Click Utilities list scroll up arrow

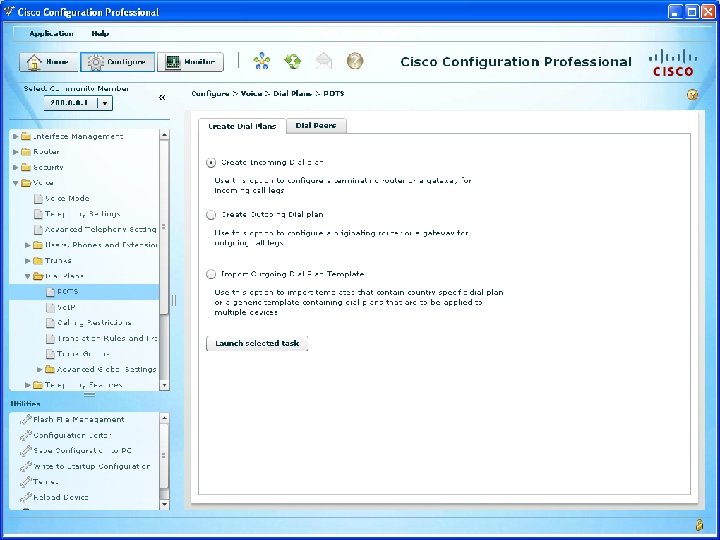point(164,418)
